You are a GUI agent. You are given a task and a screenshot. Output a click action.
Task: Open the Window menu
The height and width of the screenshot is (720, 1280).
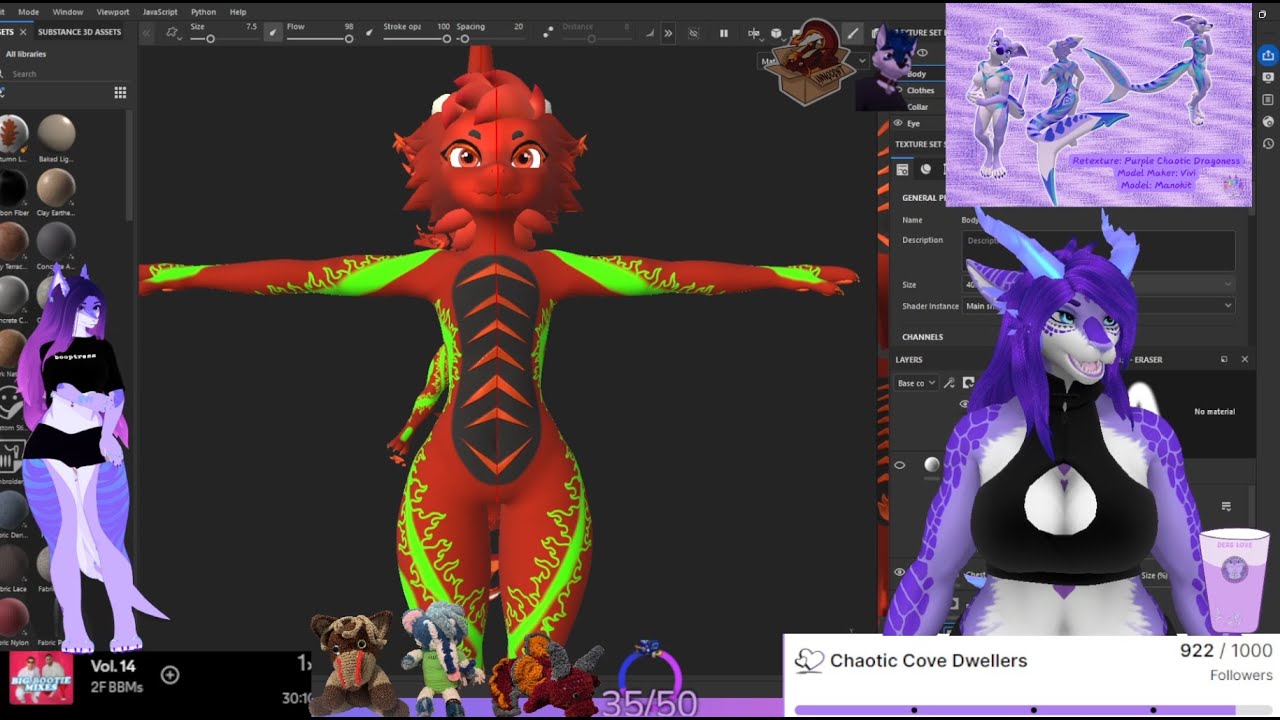pyautogui.click(x=67, y=12)
